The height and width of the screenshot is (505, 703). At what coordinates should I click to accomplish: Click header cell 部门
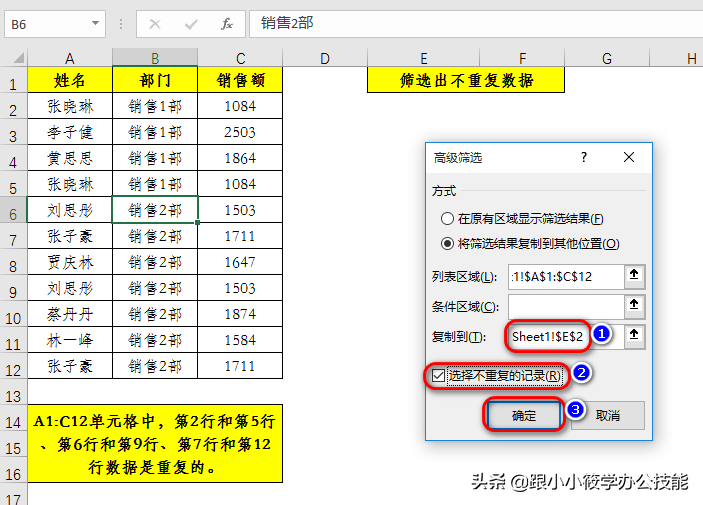pyautogui.click(x=155, y=80)
